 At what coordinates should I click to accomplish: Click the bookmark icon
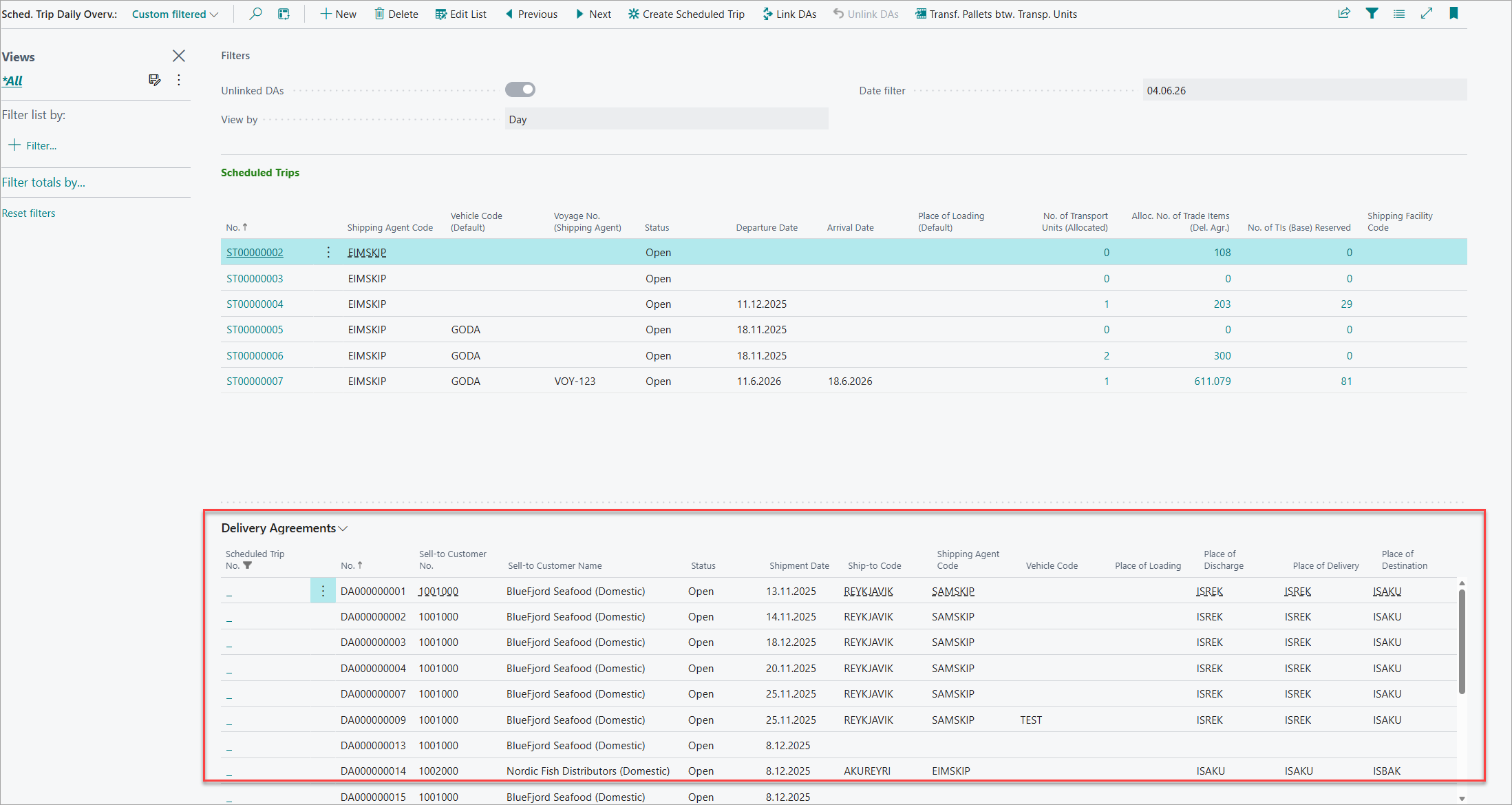click(x=1454, y=13)
